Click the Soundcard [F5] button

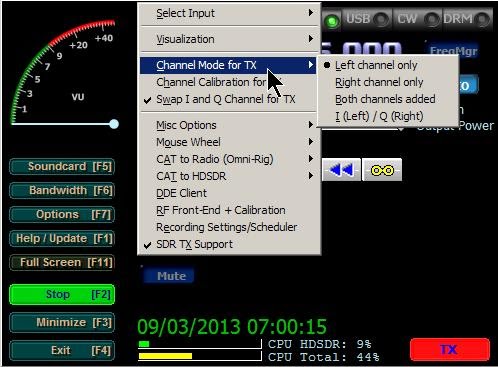coord(62,166)
